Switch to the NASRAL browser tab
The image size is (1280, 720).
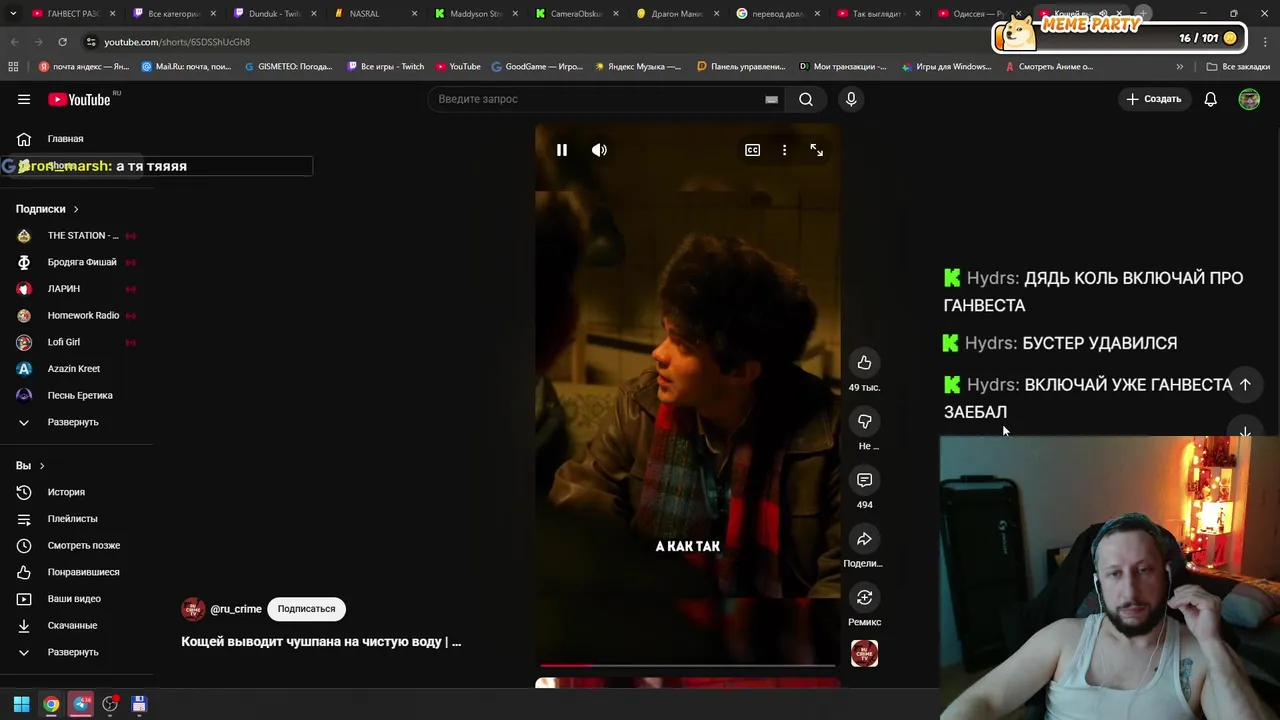point(375,14)
